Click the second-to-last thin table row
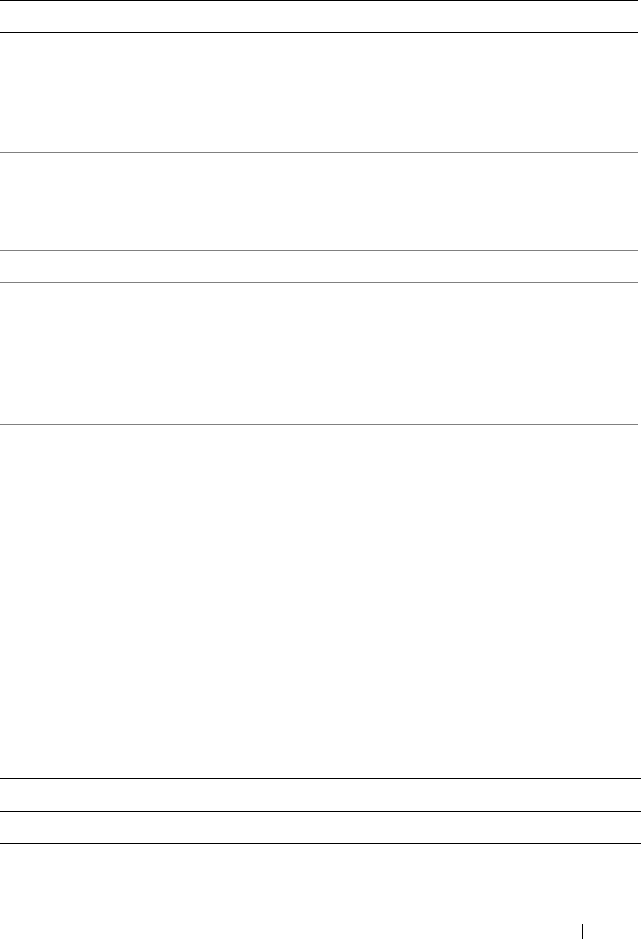The width and height of the screenshot is (641, 939). tap(320, 794)
